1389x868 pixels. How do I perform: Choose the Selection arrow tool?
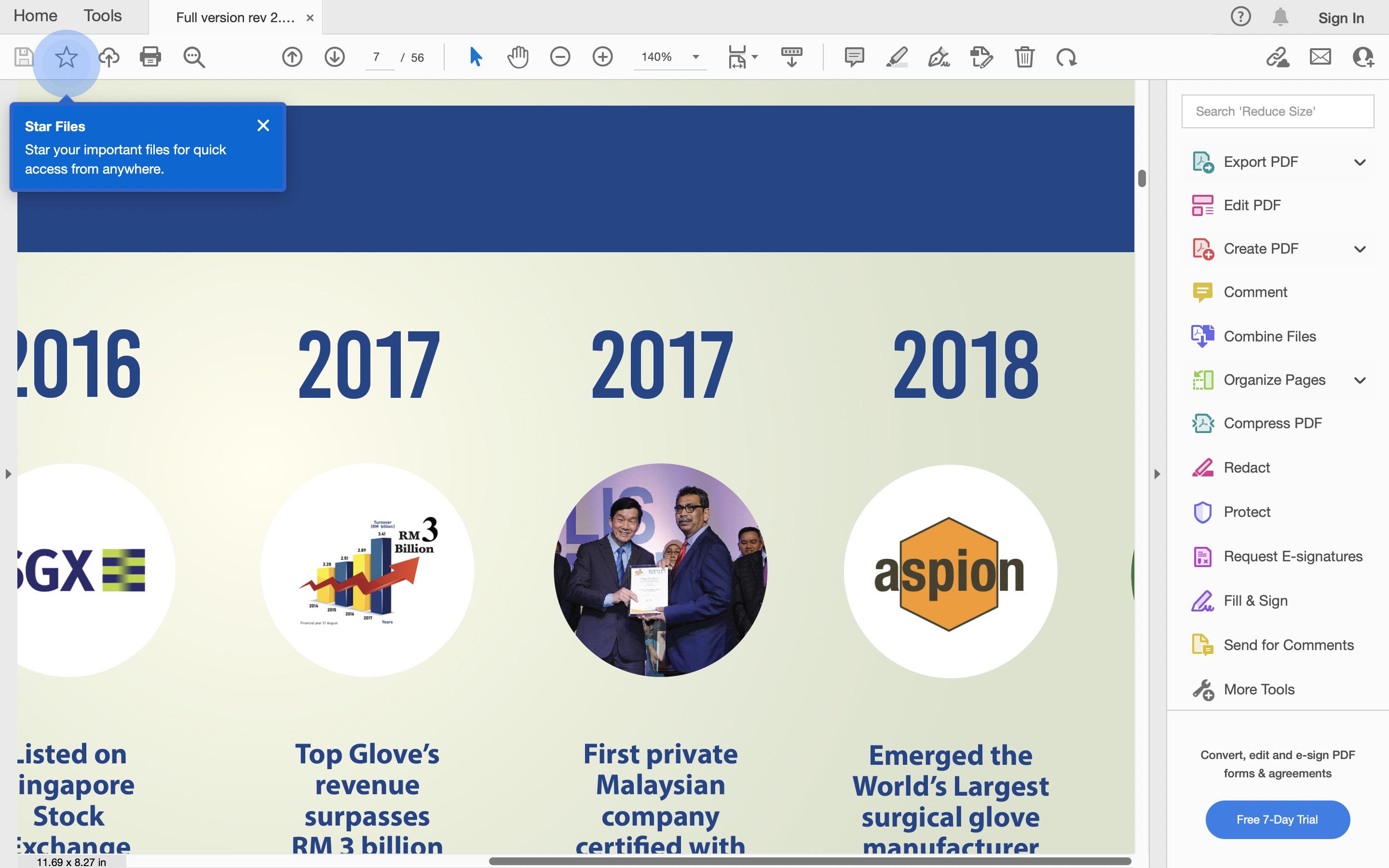click(x=475, y=57)
